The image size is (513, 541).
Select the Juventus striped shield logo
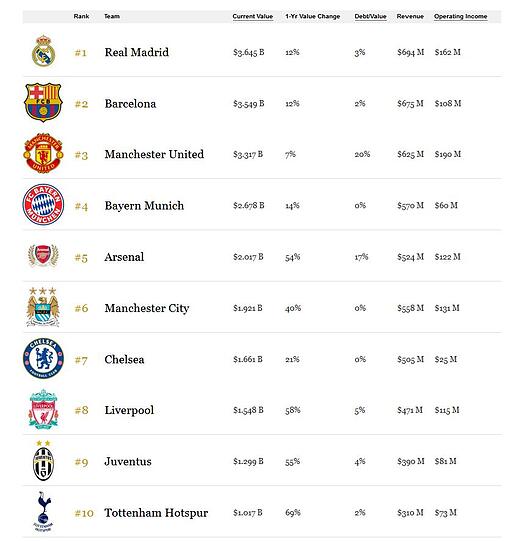tap(43, 461)
